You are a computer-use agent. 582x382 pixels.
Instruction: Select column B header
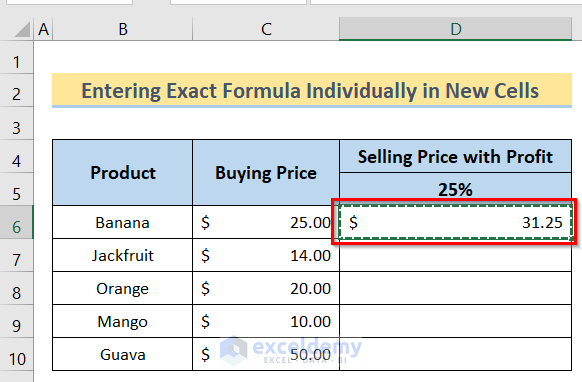(x=123, y=29)
